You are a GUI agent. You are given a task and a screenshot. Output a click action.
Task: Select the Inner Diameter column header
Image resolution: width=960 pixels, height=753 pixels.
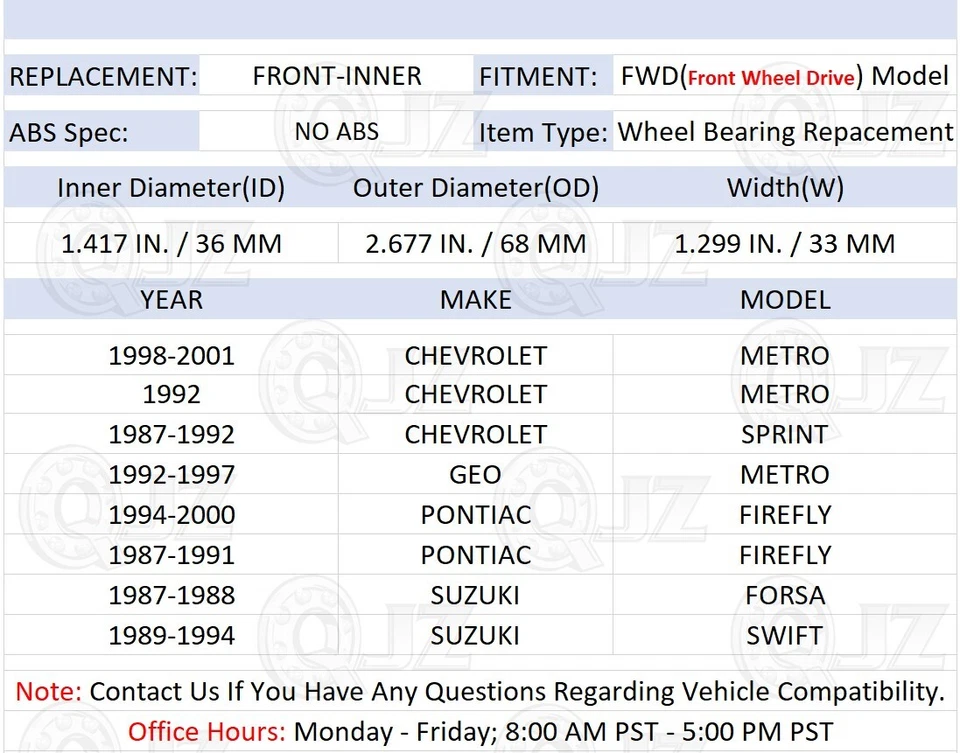coord(170,187)
